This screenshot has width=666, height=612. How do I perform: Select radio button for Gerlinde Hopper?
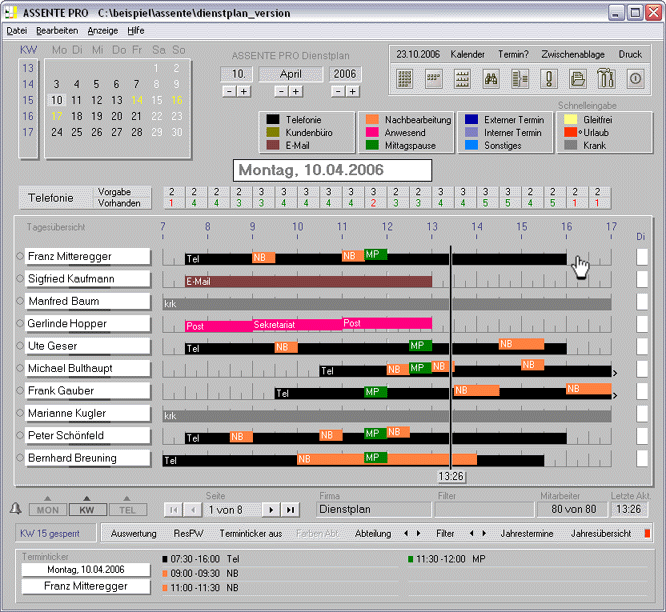tap(20, 323)
